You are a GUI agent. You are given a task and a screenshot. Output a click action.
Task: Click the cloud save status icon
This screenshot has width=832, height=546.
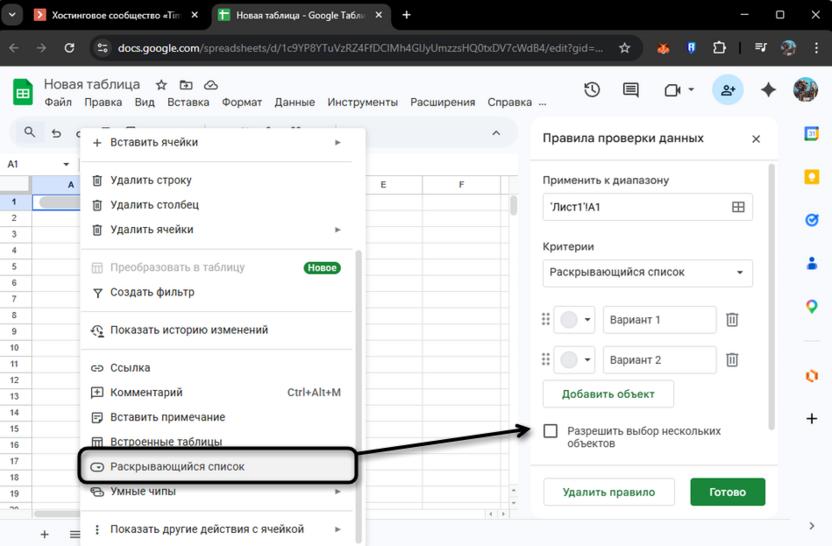(x=211, y=85)
